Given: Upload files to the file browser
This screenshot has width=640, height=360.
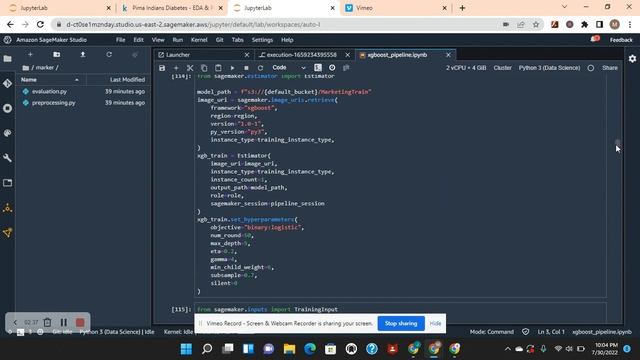Looking at the screenshot, I should (83, 54).
